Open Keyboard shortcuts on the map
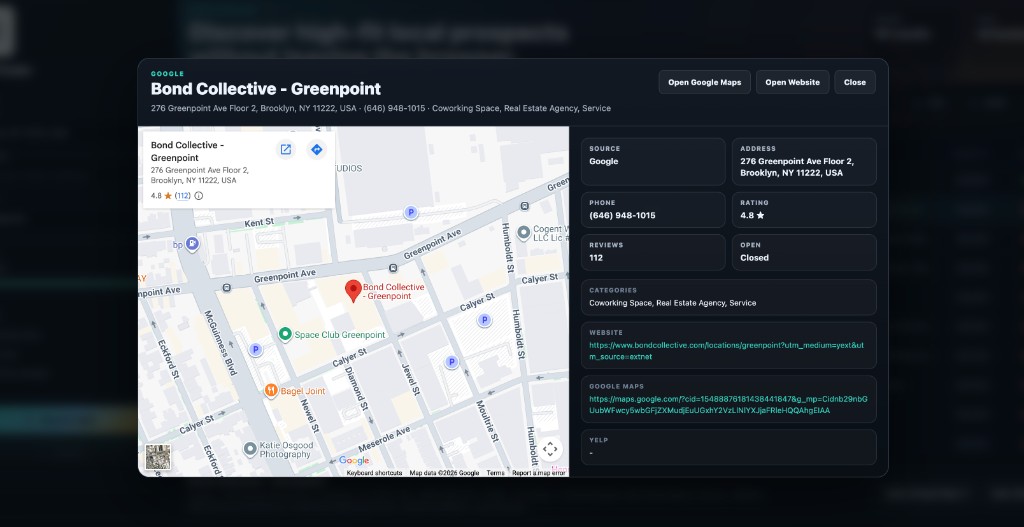The height and width of the screenshot is (527, 1024). (x=374, y=473)
